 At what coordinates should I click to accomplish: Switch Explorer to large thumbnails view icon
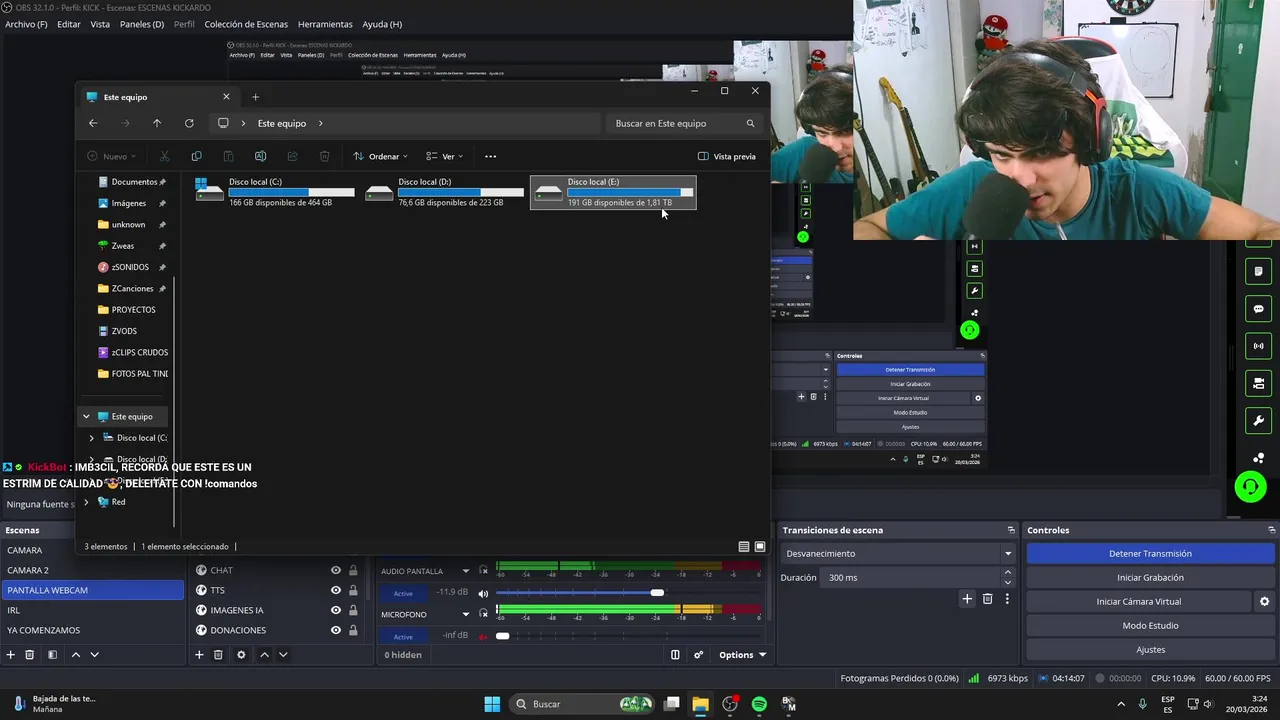(760, 547)
